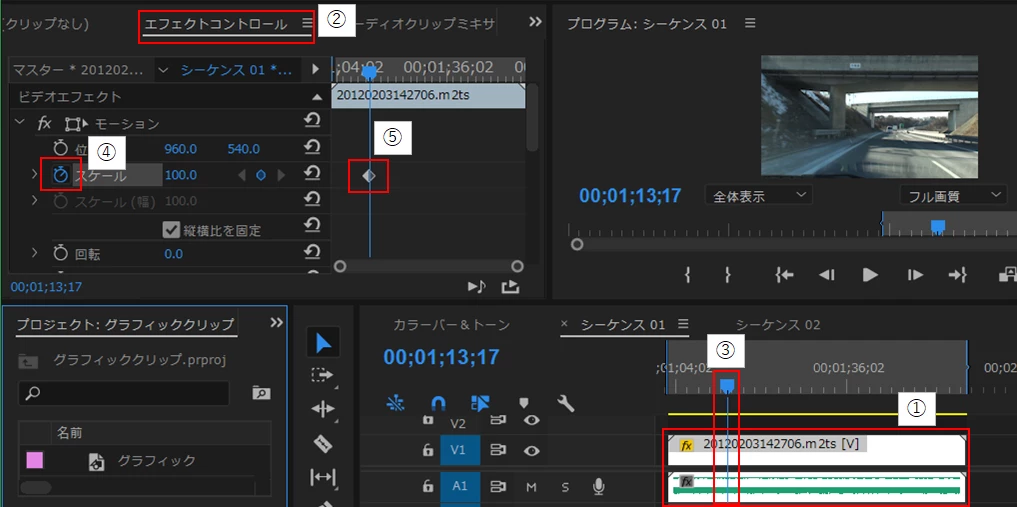
Task: Switch to シーケンス 02 timeline tab
Action: point(778,325)
